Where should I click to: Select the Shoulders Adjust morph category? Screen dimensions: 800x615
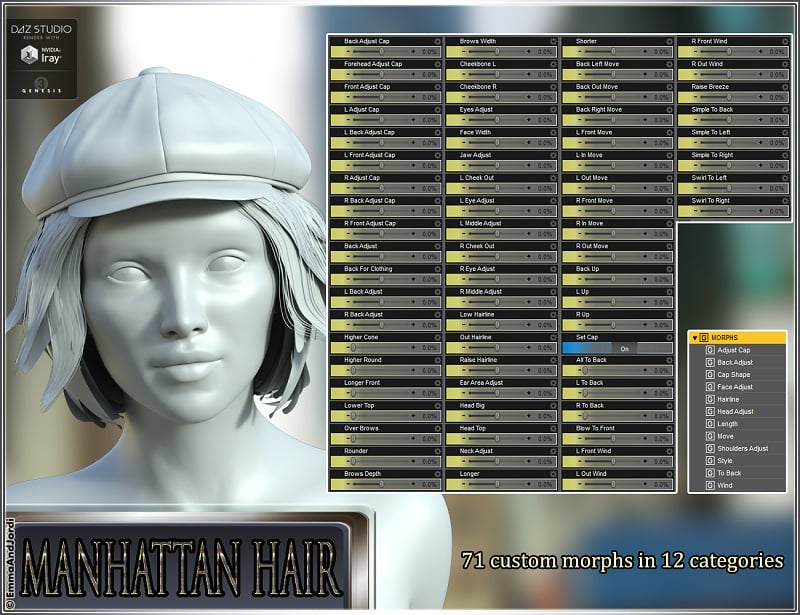743,449
